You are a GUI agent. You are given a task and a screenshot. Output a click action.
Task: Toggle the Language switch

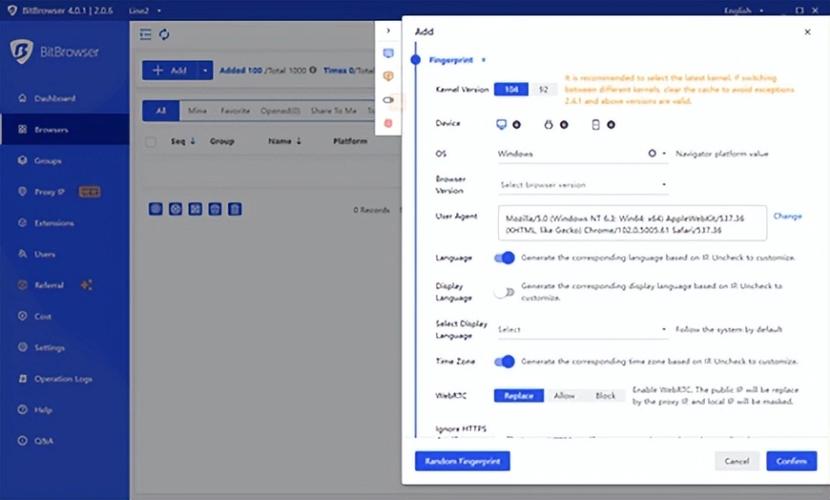coord(504,258)
